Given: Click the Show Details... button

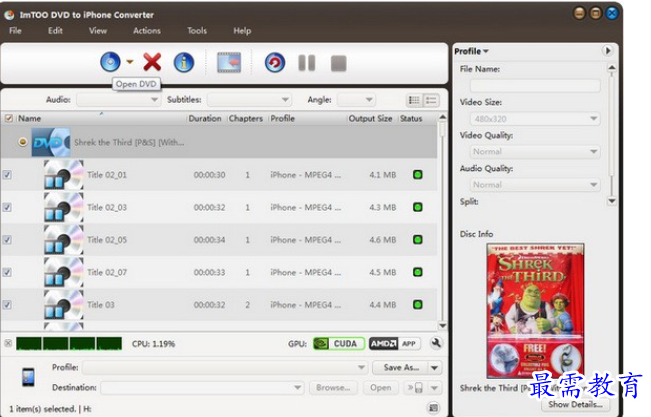Looking at the screenshot, I should [575, 404].
